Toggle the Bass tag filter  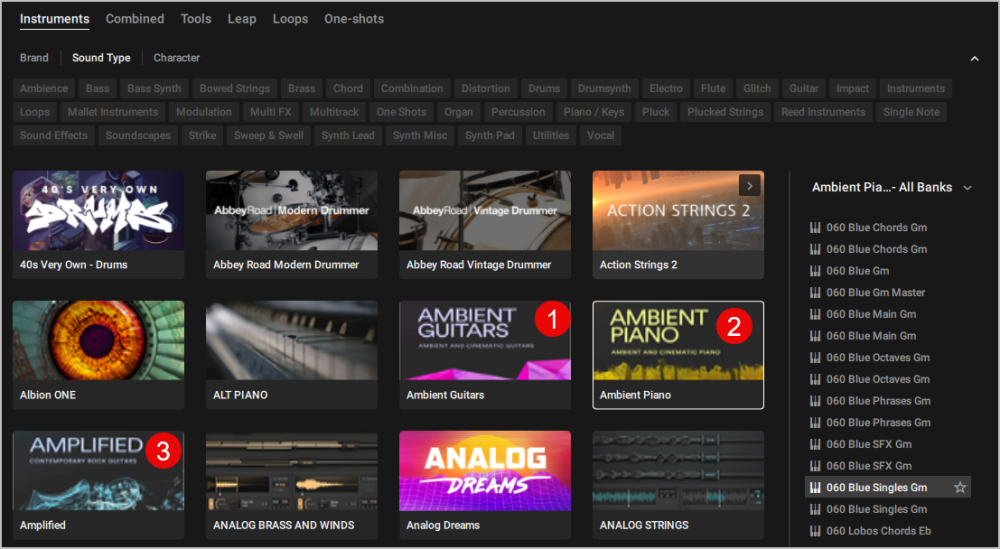[98, 89]
